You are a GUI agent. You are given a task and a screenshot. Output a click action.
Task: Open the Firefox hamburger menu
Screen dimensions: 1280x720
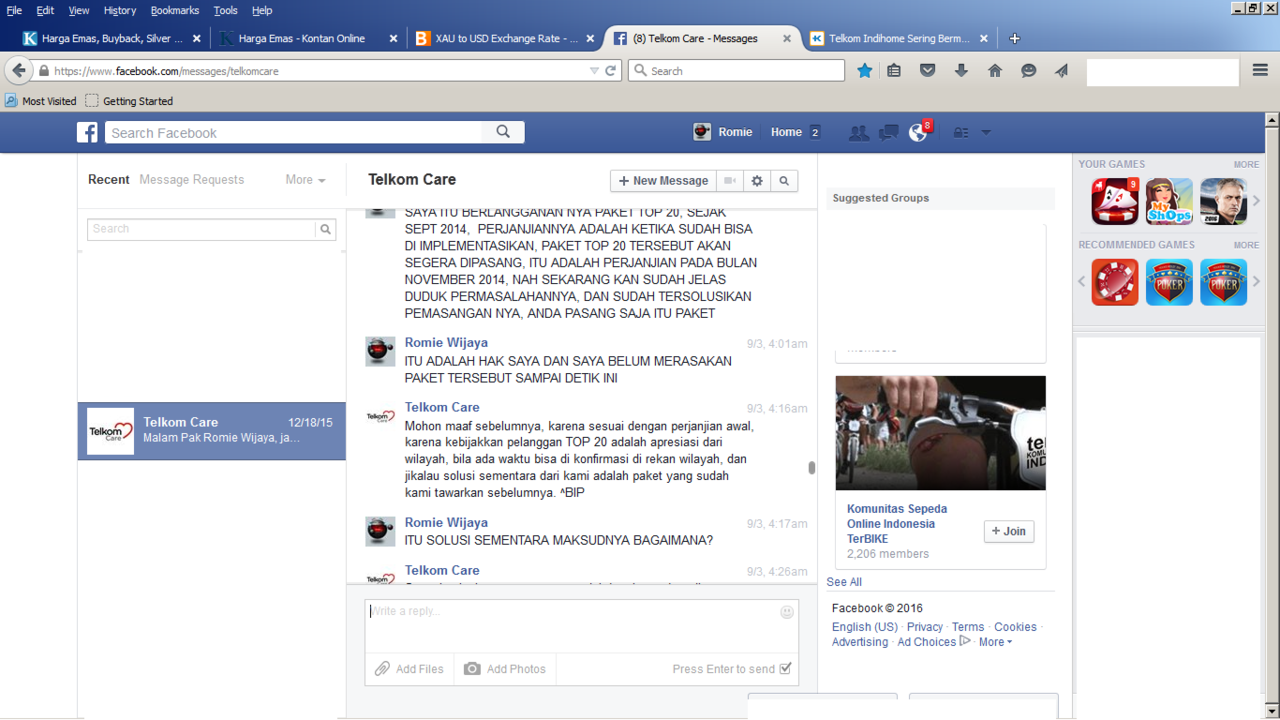tap(1260, 71)
